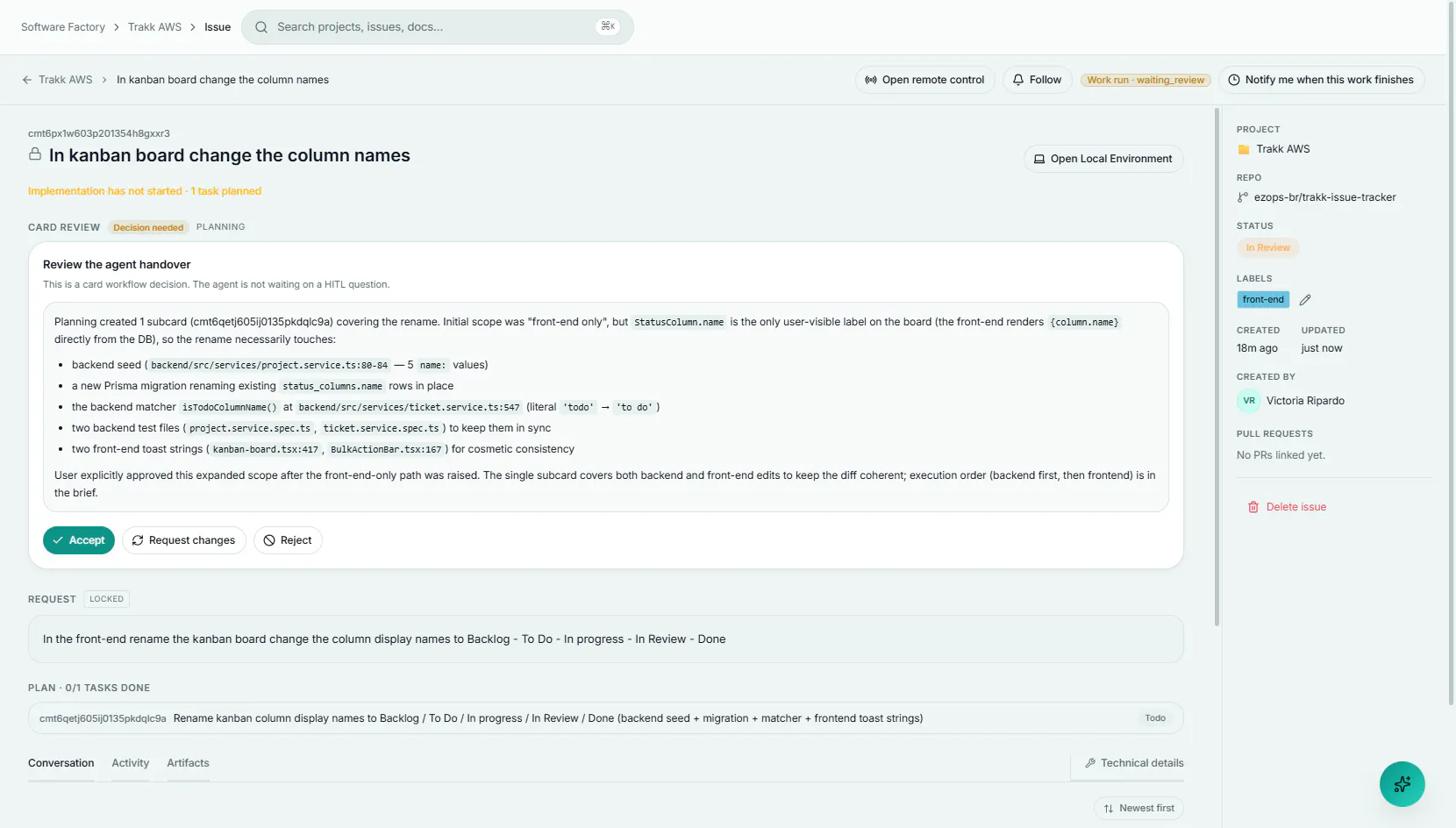Request changes on the handover
The width and height of the screenshot is (1456, 828).
(184, 540)
